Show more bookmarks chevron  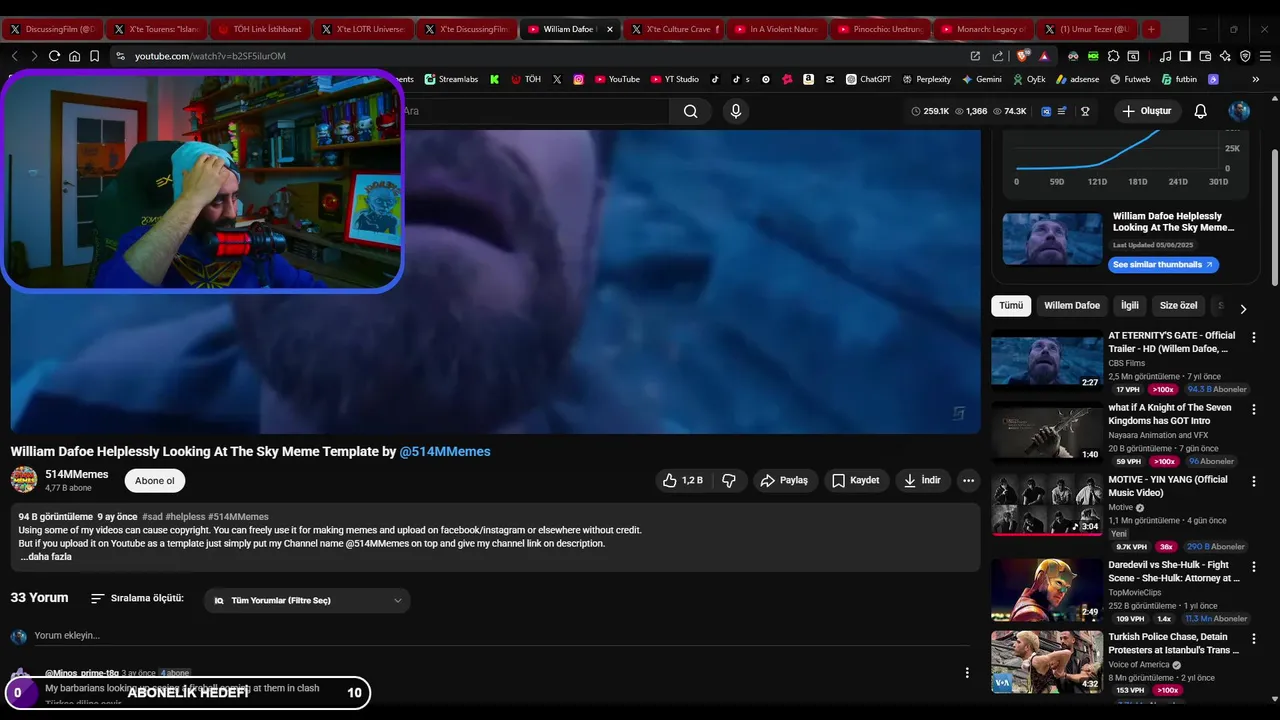coord(1256,79)
